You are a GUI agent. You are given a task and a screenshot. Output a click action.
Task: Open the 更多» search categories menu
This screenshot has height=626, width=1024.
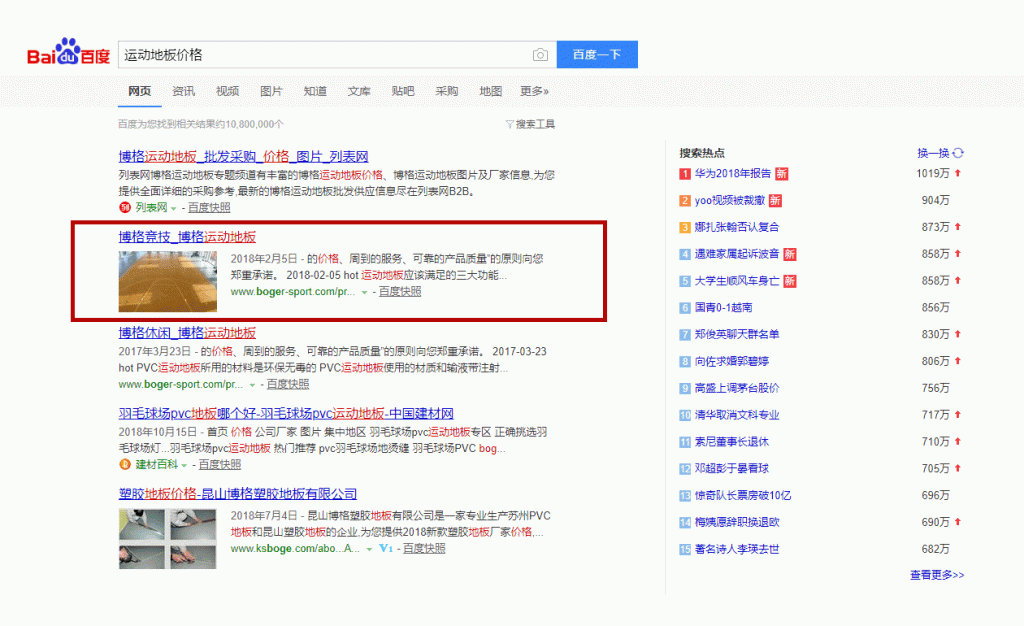tap(534, 91)
